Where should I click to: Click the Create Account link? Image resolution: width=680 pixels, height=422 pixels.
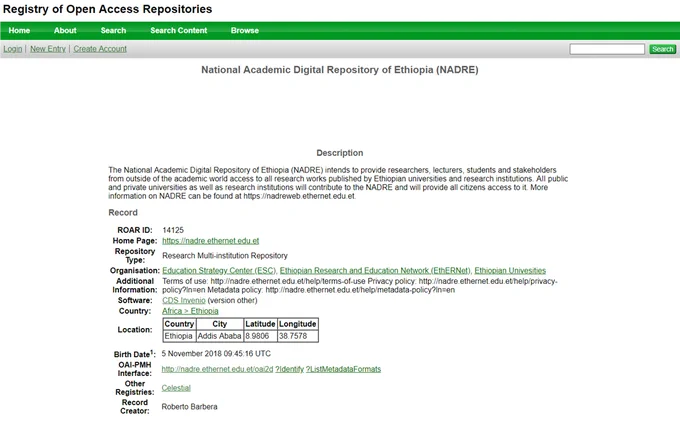pos(100,49)
